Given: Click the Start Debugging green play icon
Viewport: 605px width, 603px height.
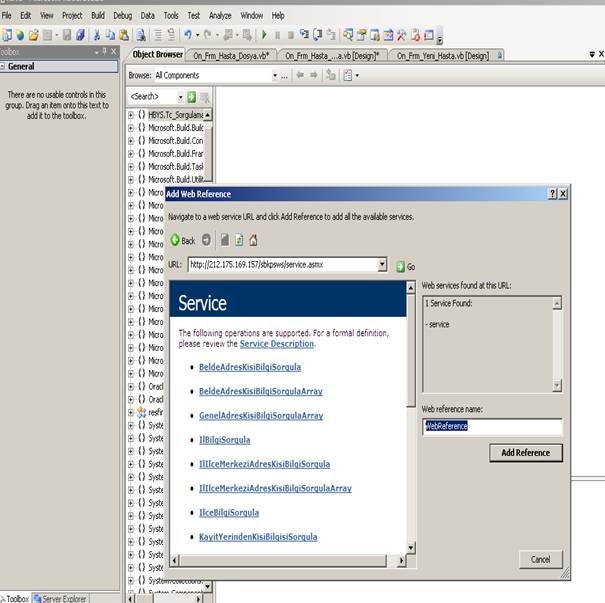Looking at the screenshot, I should point(264,35).
